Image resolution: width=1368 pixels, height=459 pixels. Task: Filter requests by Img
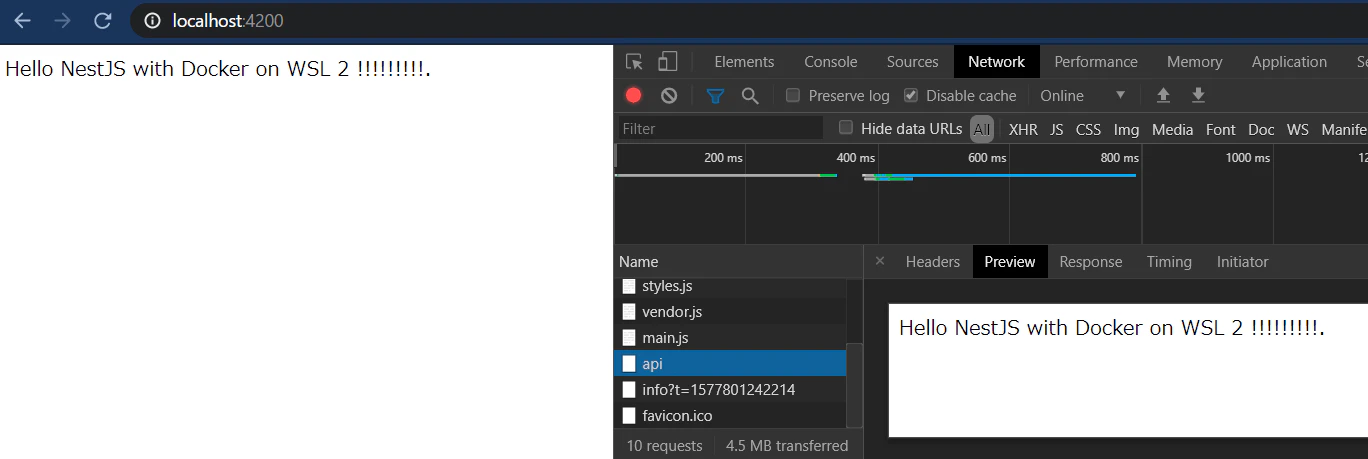[x=1126, y=129]
